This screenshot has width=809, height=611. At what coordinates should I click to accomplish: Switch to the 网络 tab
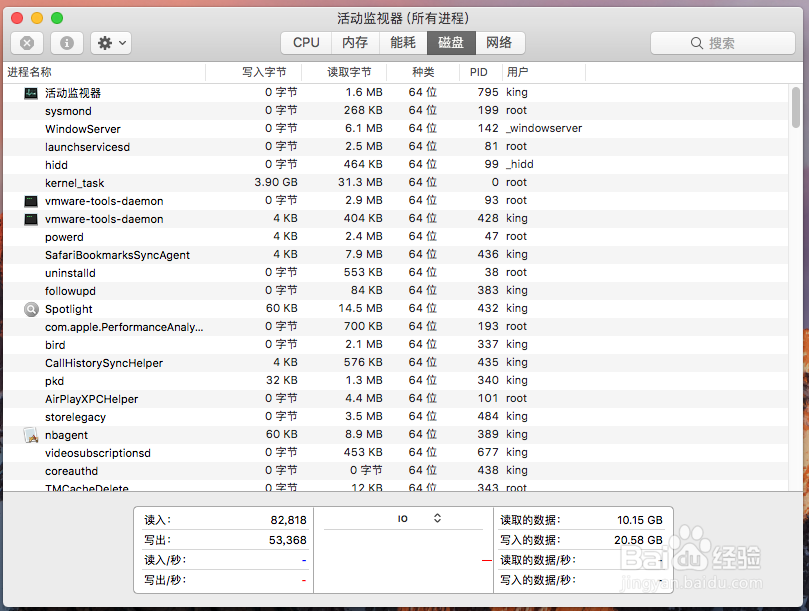[x=499, y=43]
